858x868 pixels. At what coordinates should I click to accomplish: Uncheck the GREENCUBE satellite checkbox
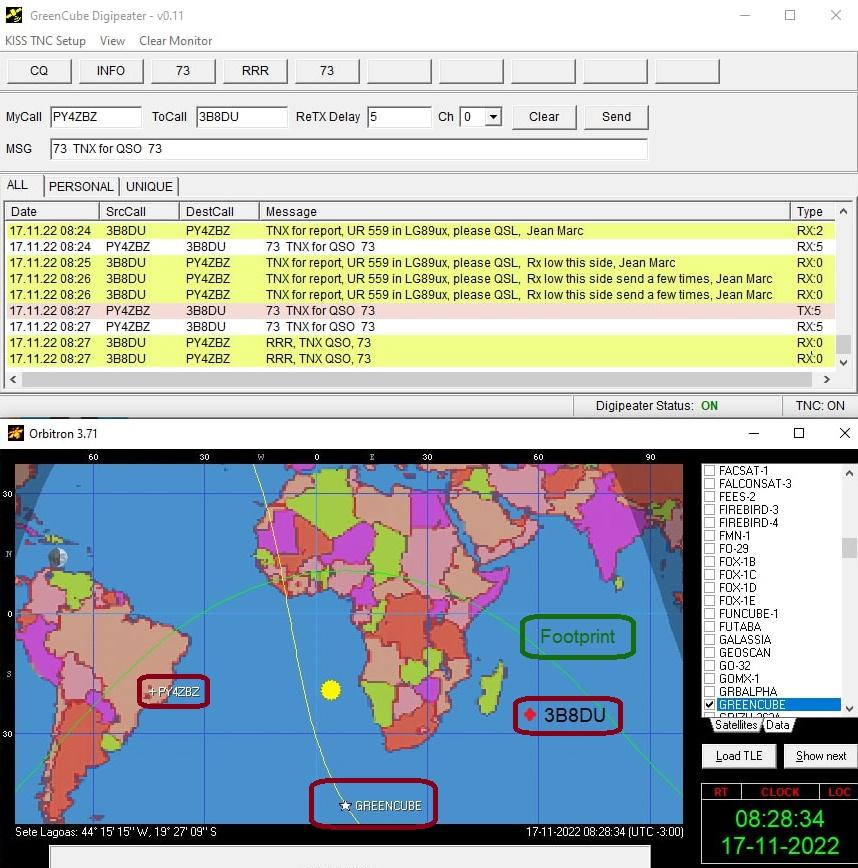click(710, 705)
